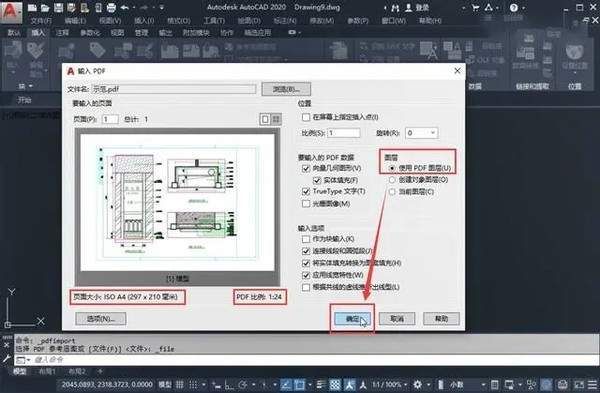
Task: Toggle the drawing grid display in status bar
Action: click(x=179, y=385)
